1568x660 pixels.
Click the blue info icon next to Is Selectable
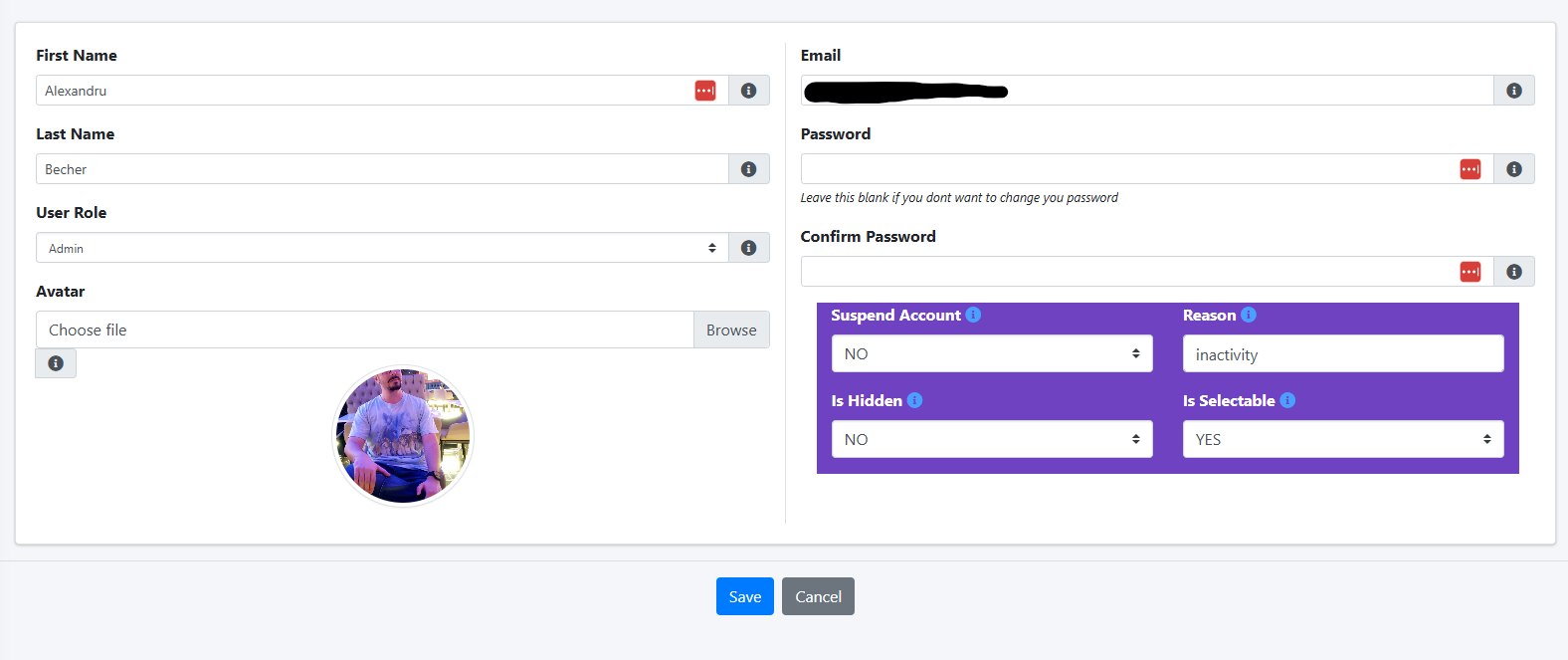[1287, 400]
